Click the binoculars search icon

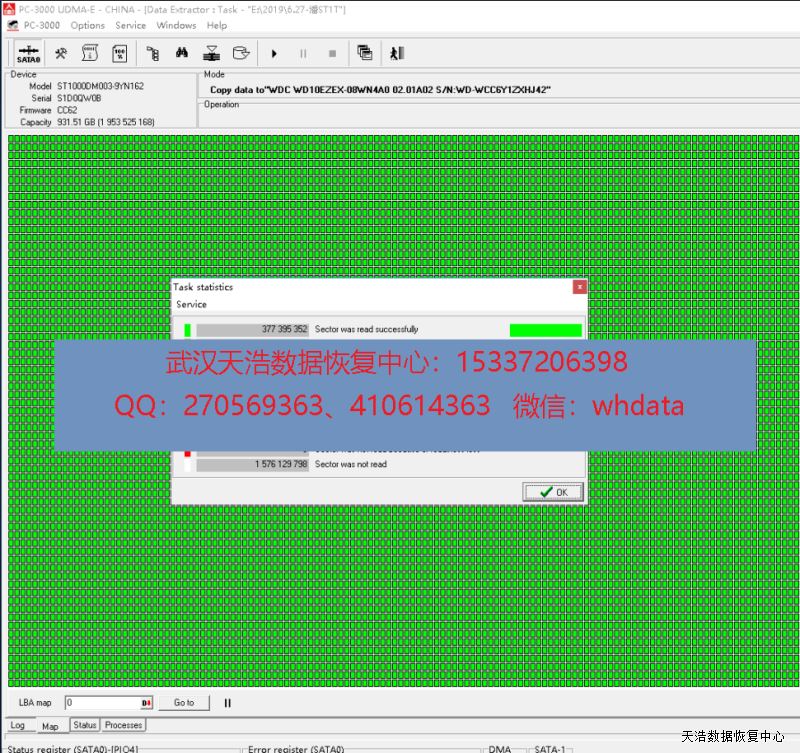click(182, 53)
